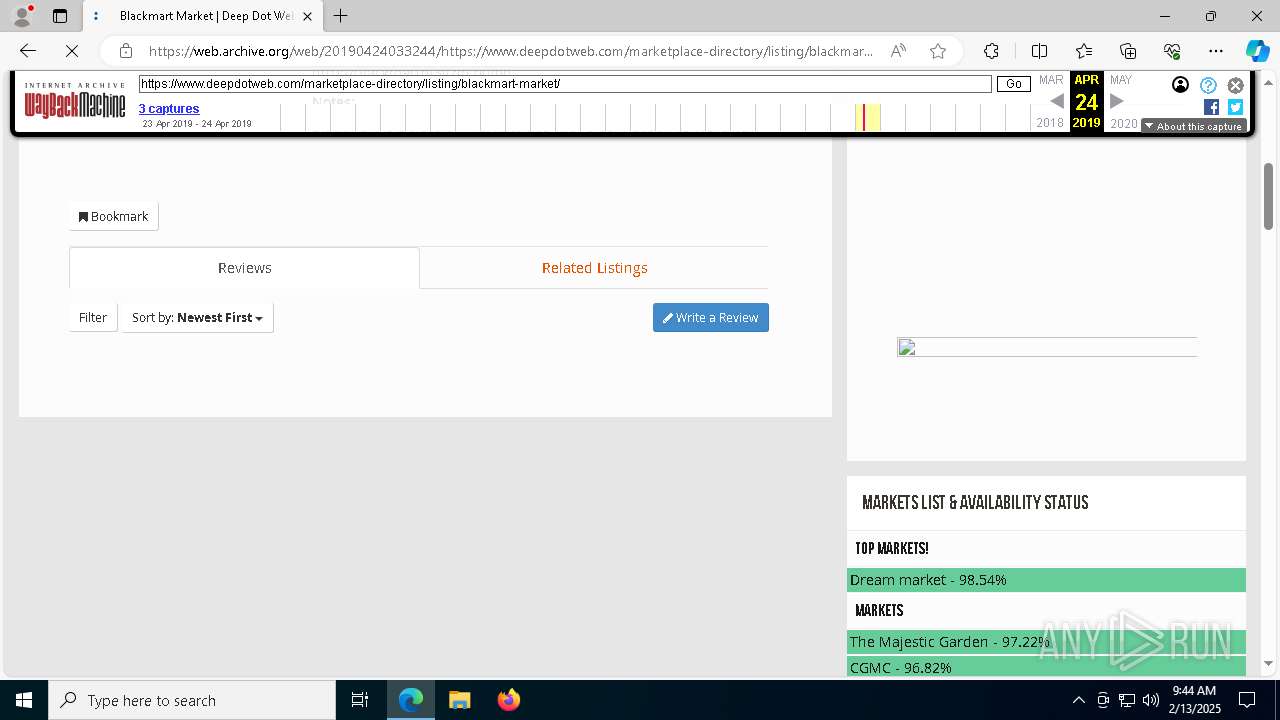Edit the Wayback URL field

pos(565,84)
